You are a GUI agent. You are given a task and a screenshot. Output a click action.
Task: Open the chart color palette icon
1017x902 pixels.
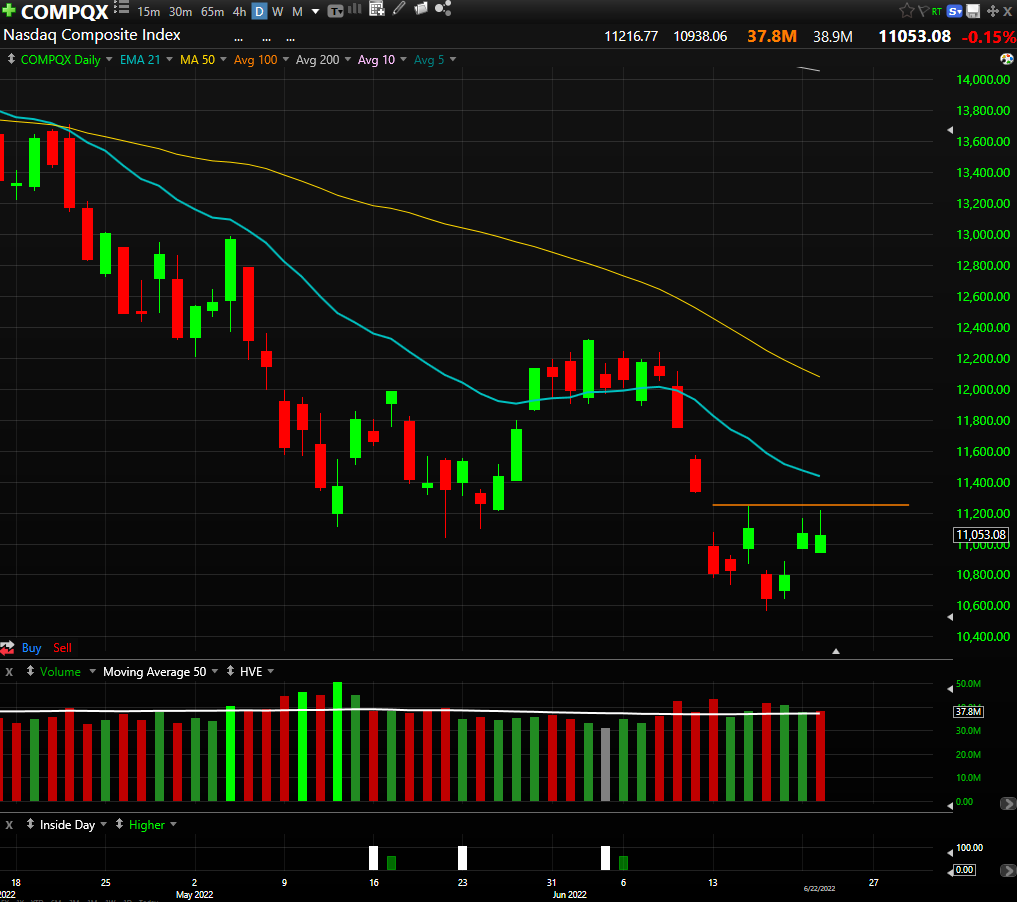click(x=1007, y=59)
